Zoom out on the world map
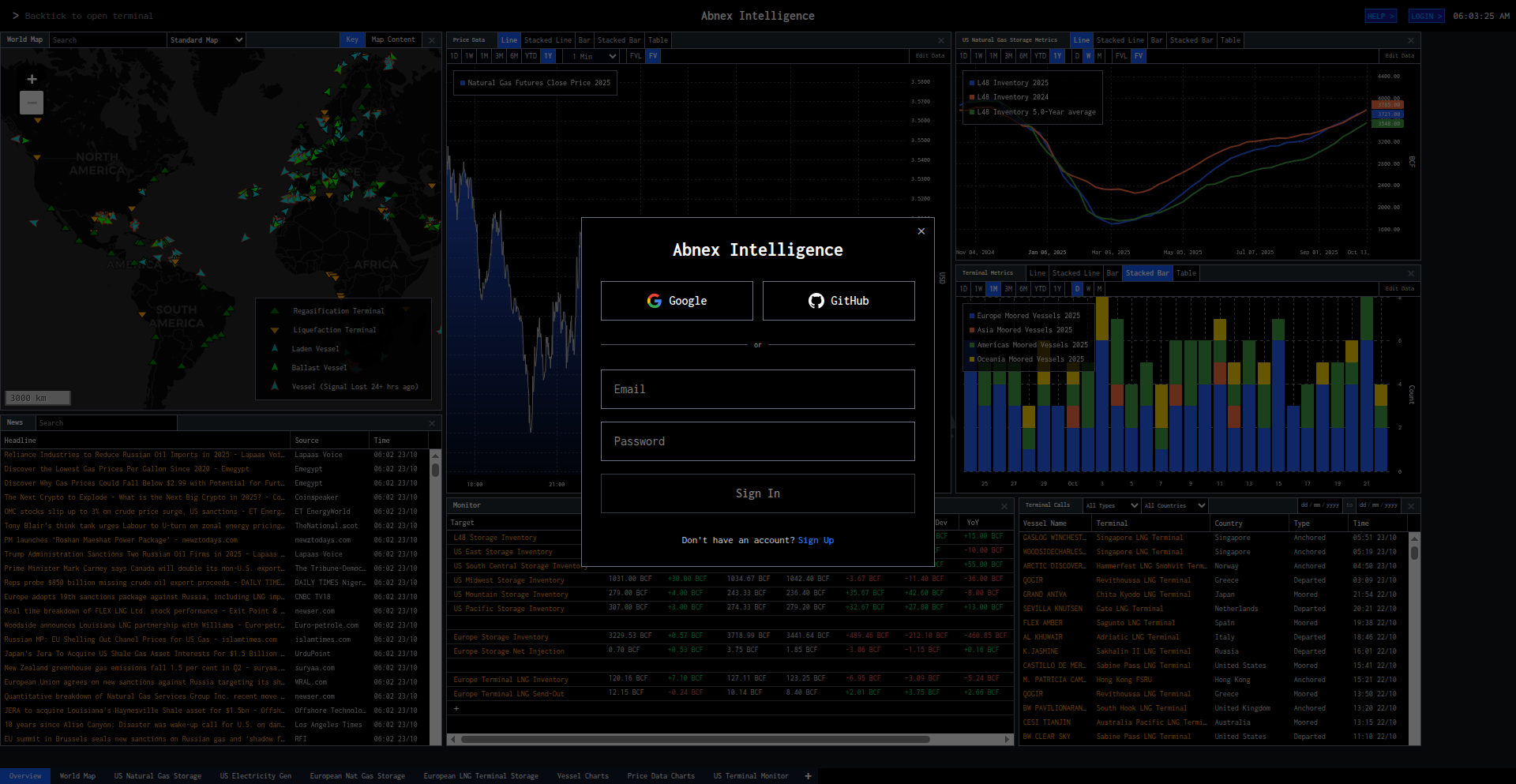This screenshot has height=784, width=1516. pos(32,103)
